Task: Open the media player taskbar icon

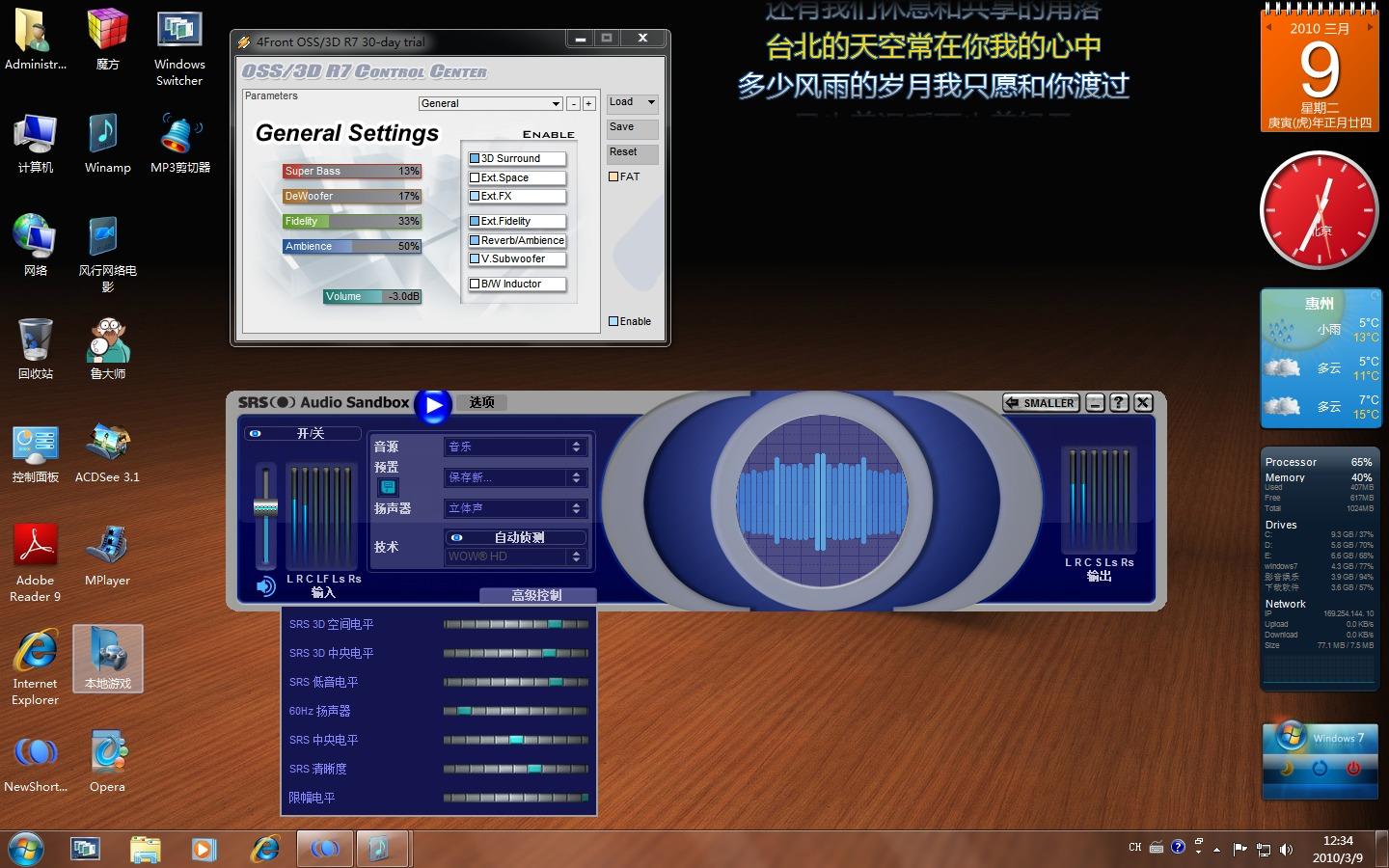Action: pyautogui.click(x=204, y=849)
